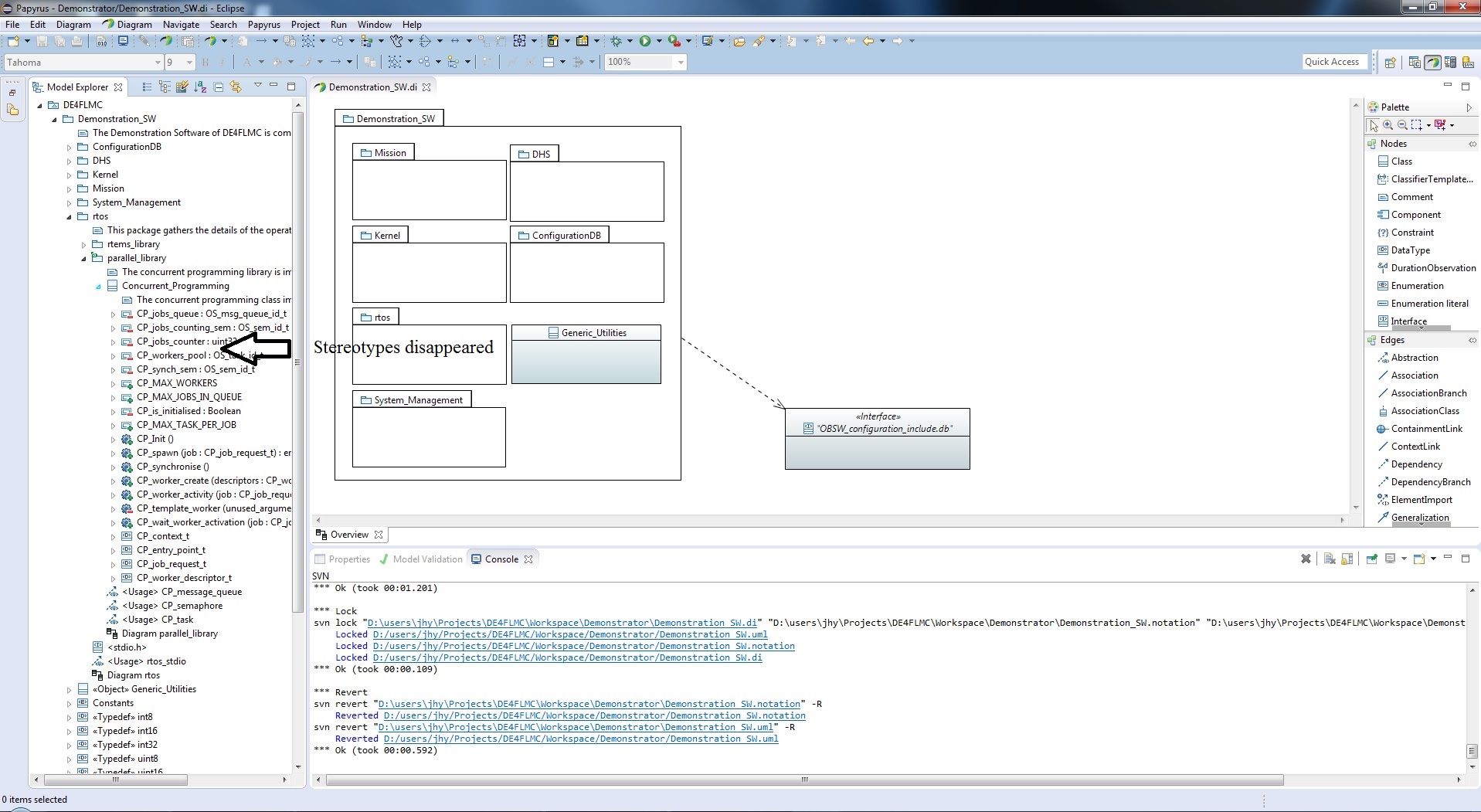Open the Tahoma font name dropdown
The image size is (1481, 812).
[x=158, y=63]
